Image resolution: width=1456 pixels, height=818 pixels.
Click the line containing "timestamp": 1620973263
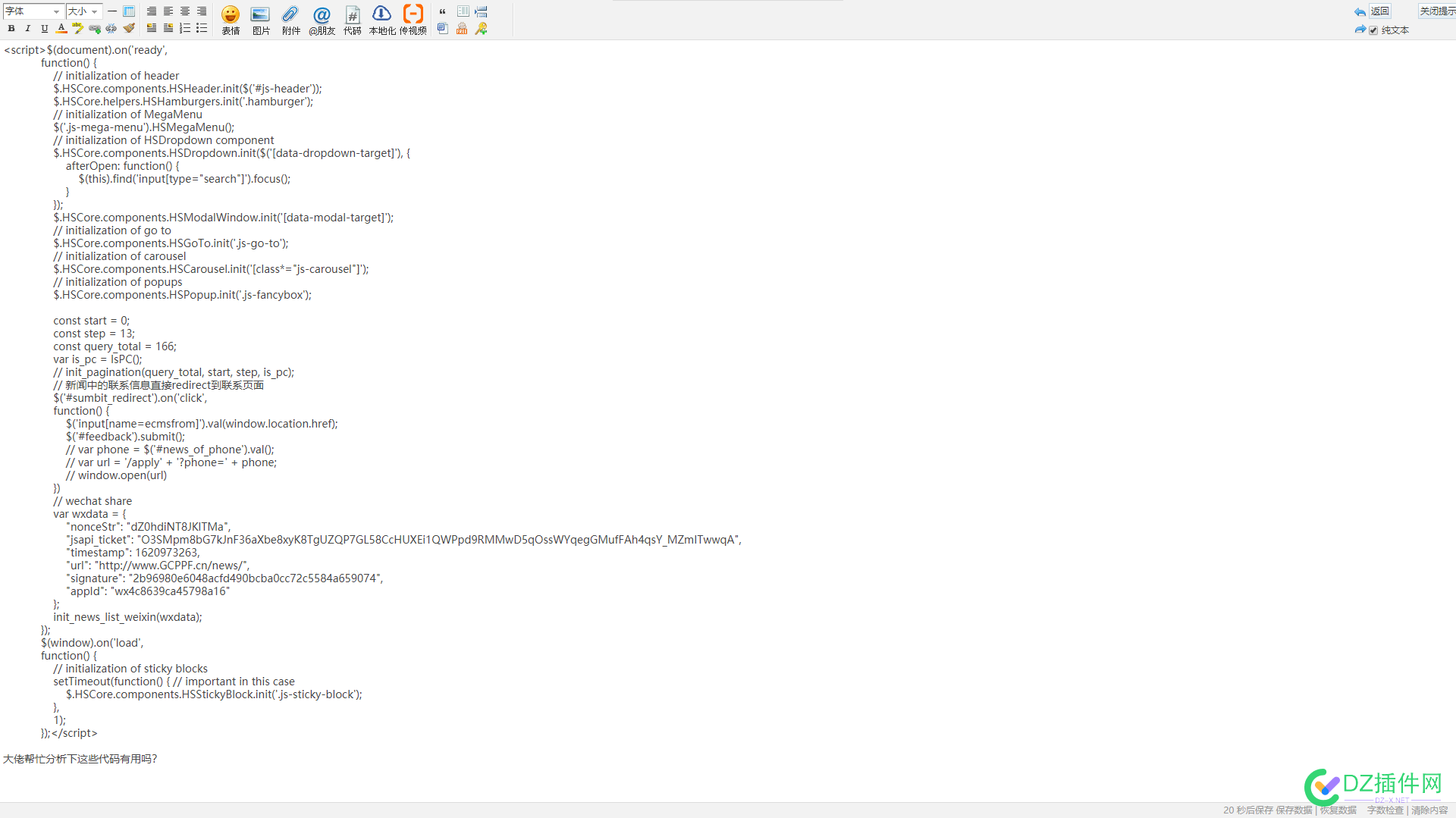133,553
